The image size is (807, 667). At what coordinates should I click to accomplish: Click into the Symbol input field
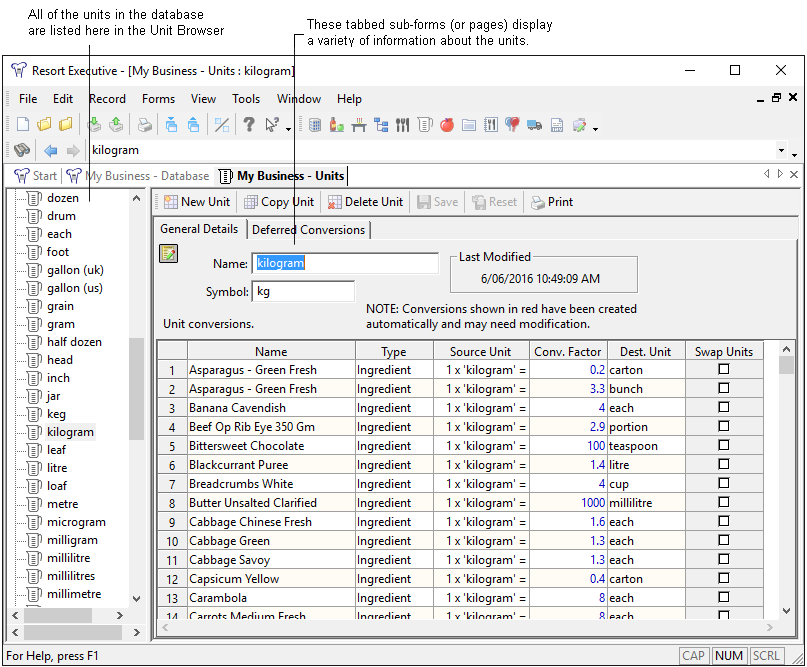[x=303, y=291]
